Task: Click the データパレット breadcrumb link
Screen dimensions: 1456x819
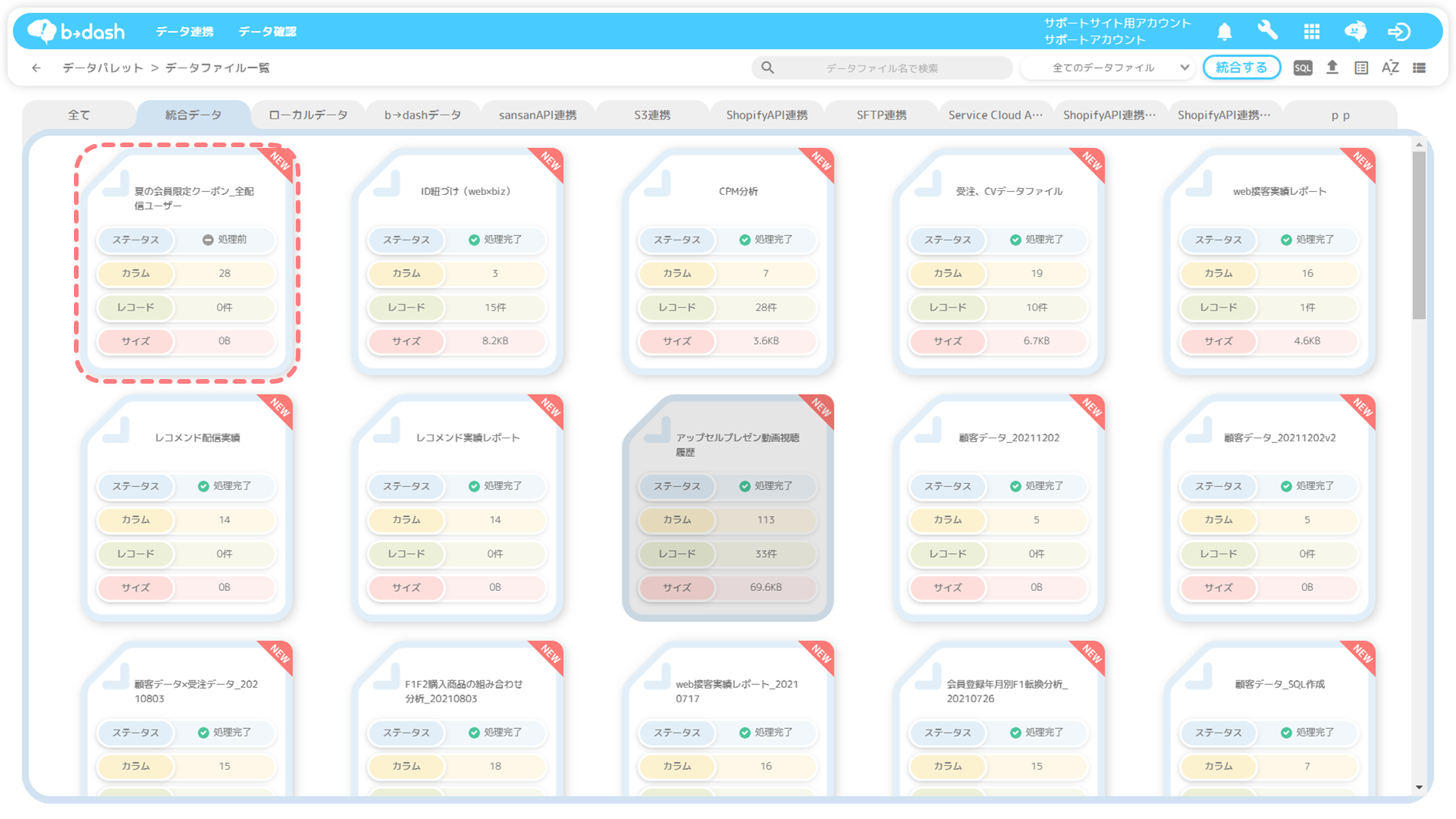Action: tap(103, 68)
